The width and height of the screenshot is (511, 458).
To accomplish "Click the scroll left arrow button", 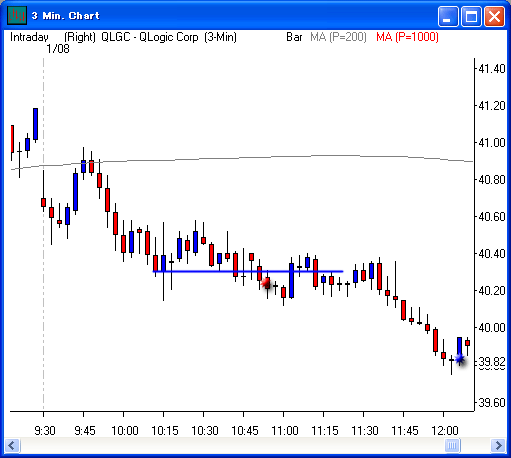I will [12, 445].
